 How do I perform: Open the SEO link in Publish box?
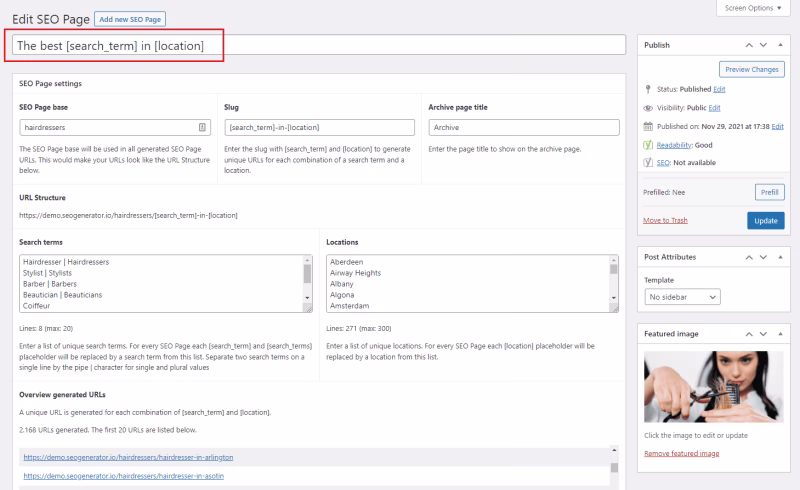pyautogui.click(x=663, y=162)
